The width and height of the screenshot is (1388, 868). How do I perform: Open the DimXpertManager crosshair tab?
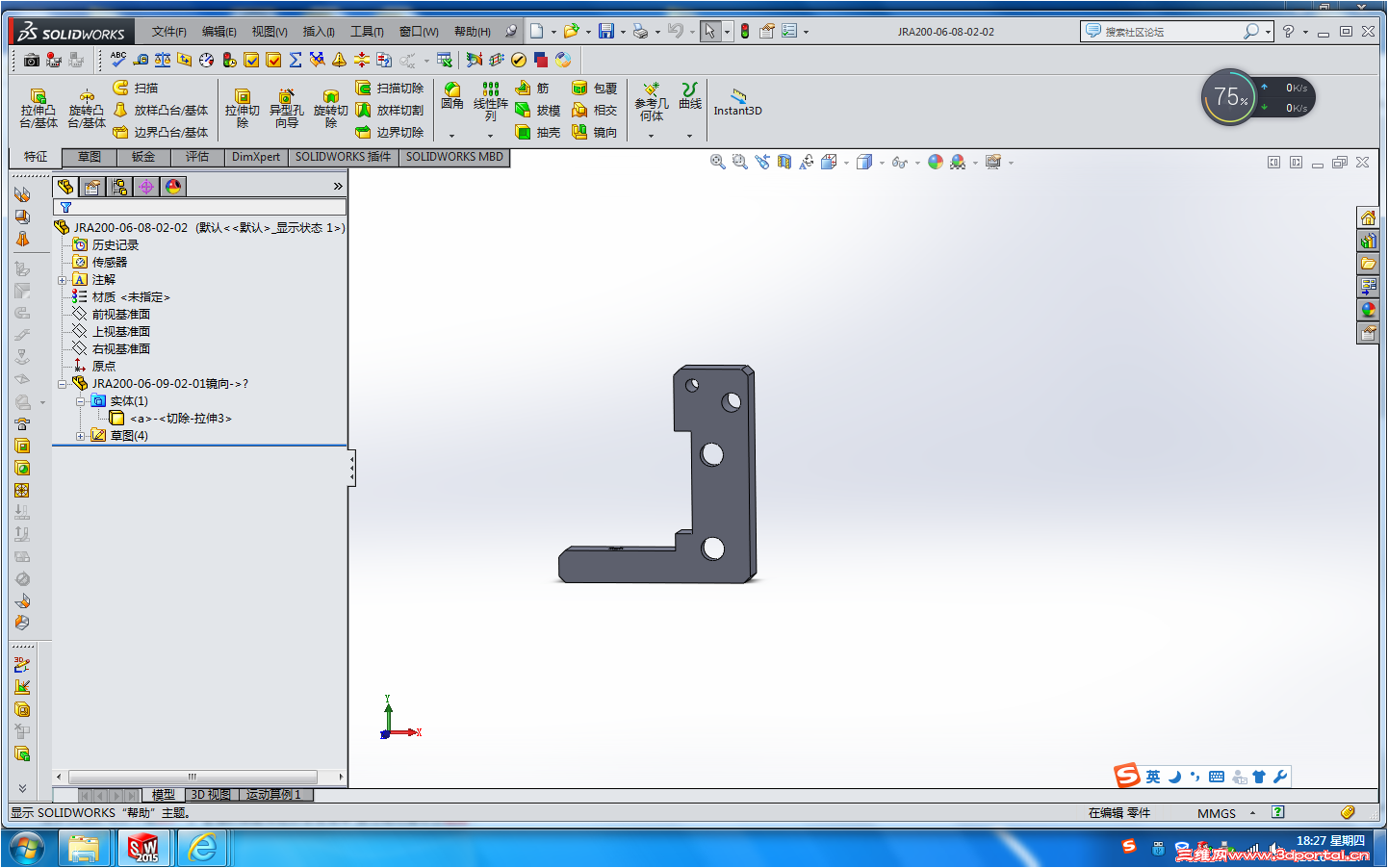click(146, 187)
